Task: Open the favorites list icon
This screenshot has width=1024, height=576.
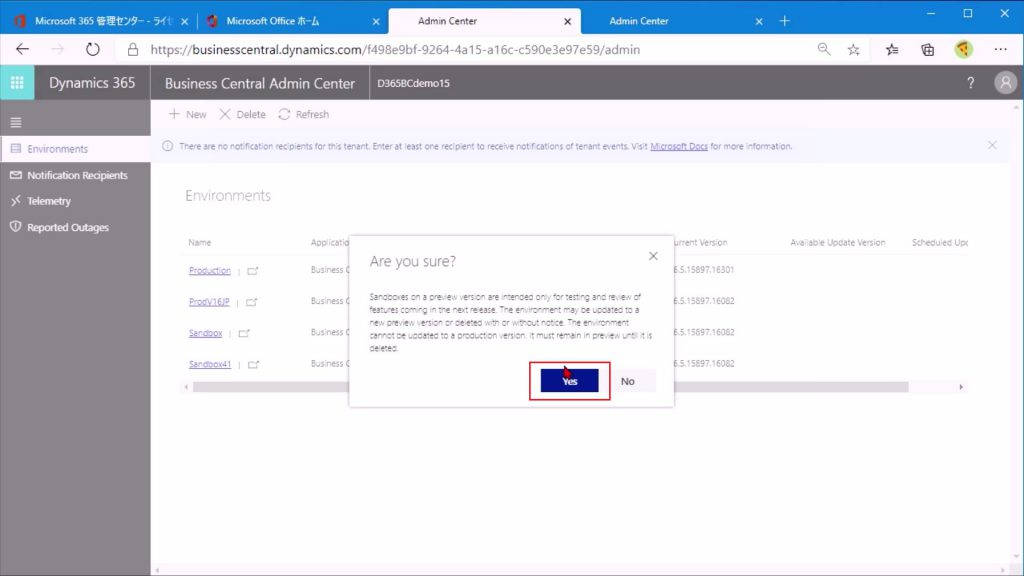Action: coord(892,50)
